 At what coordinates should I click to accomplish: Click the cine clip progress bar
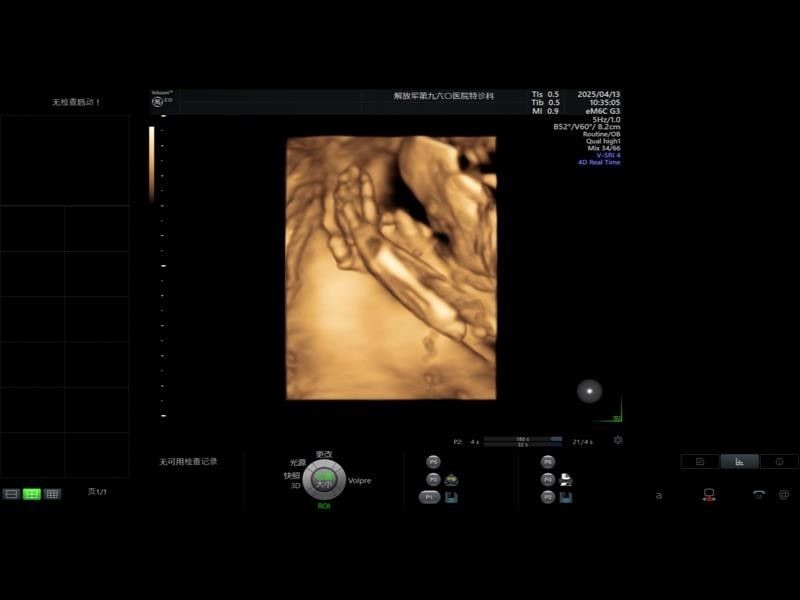(x=523, y=441)
